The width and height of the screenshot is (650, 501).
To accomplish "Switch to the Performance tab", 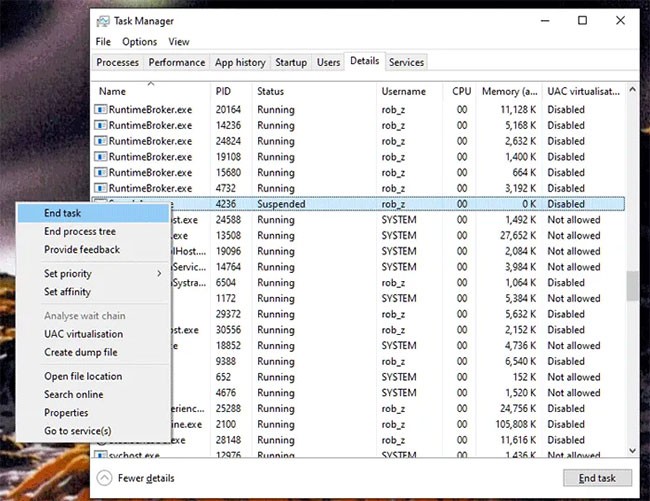I will point(176,62).
